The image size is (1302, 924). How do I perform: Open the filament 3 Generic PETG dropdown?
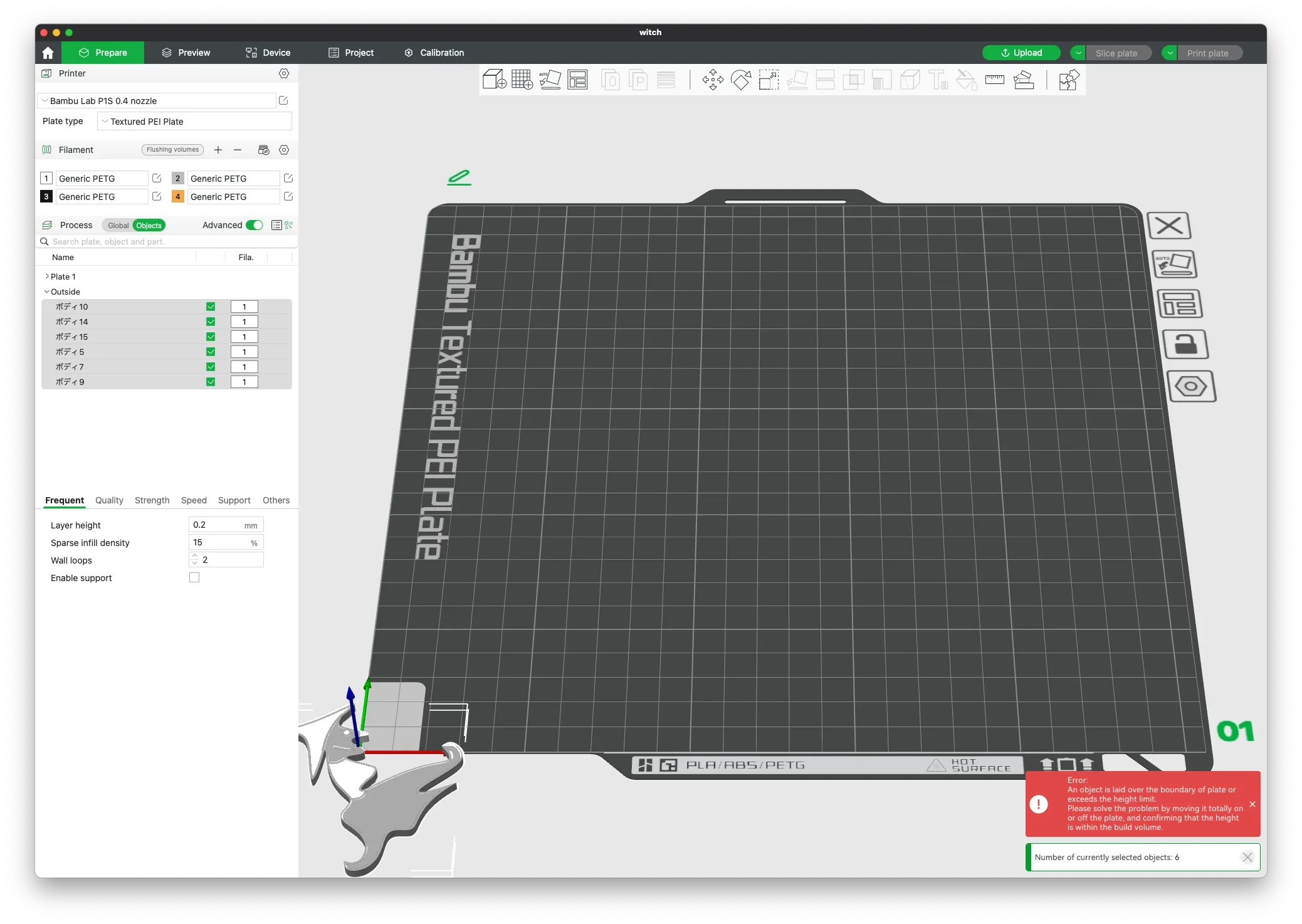[102, 197]
